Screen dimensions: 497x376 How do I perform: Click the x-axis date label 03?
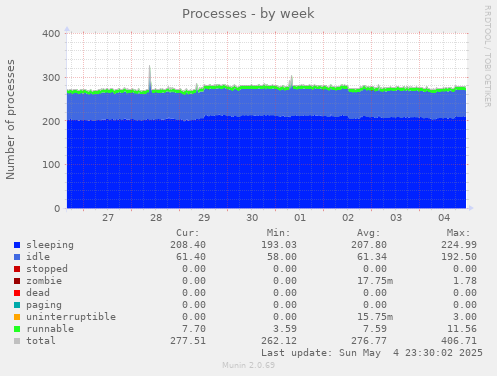(x=396, y=218)
